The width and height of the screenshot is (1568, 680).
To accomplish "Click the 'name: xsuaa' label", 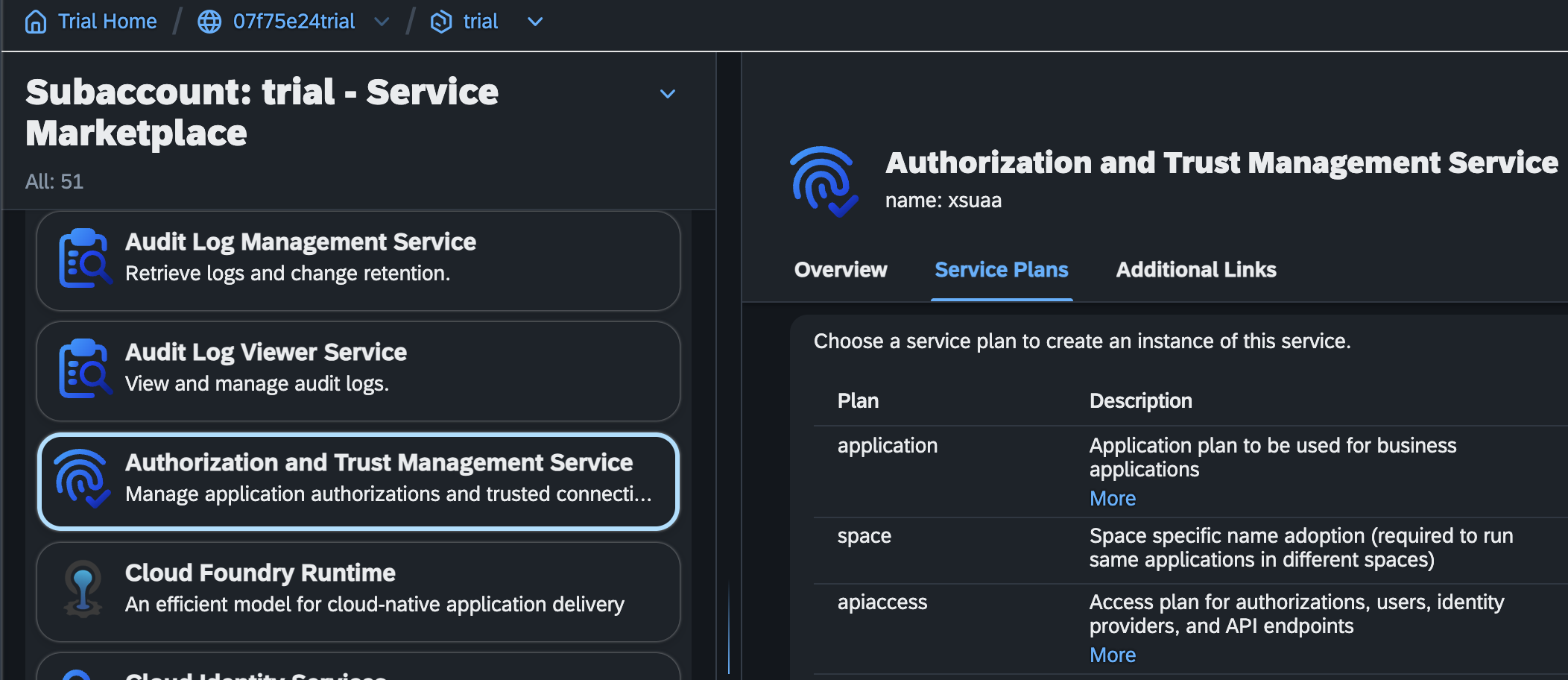I will tap(943, 201).
